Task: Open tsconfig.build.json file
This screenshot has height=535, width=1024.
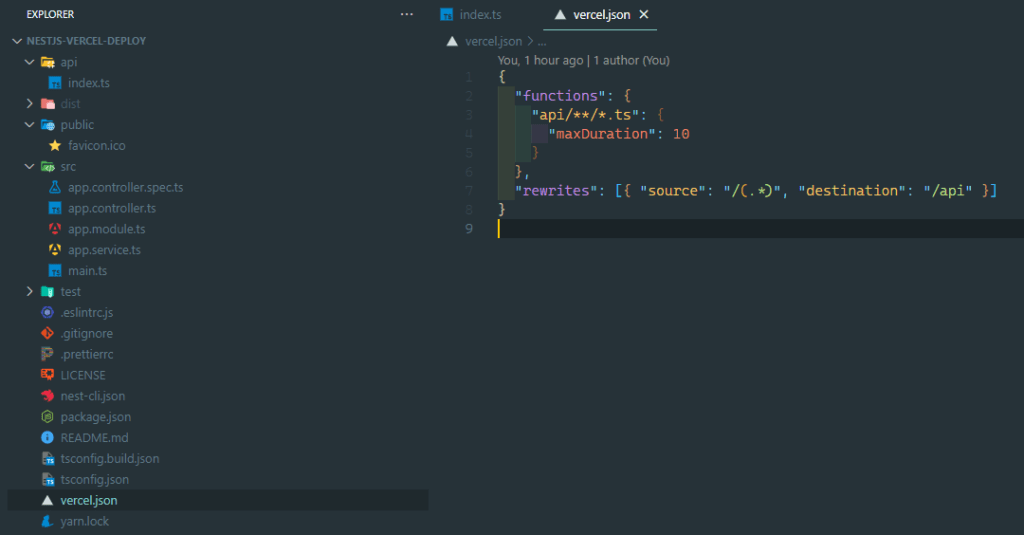Action: pyautogui.click(x=110, y=459)
